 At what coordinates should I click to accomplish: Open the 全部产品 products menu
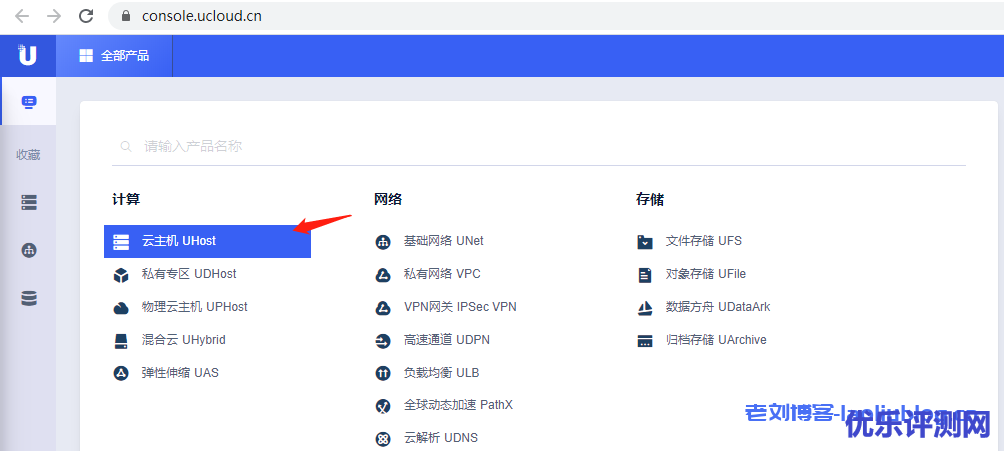coord(114,56)
